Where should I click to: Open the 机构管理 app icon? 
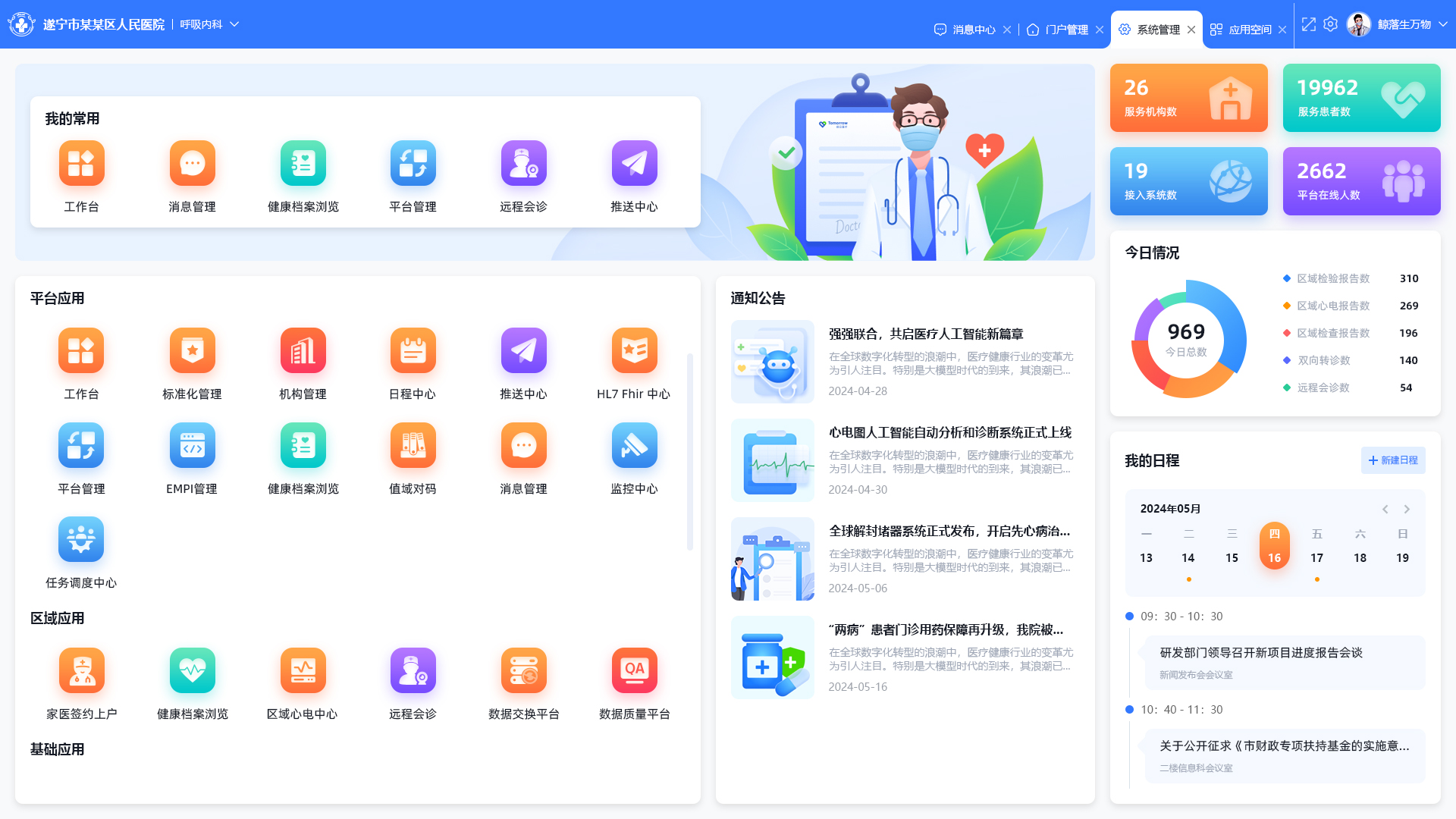pos(303,350)
